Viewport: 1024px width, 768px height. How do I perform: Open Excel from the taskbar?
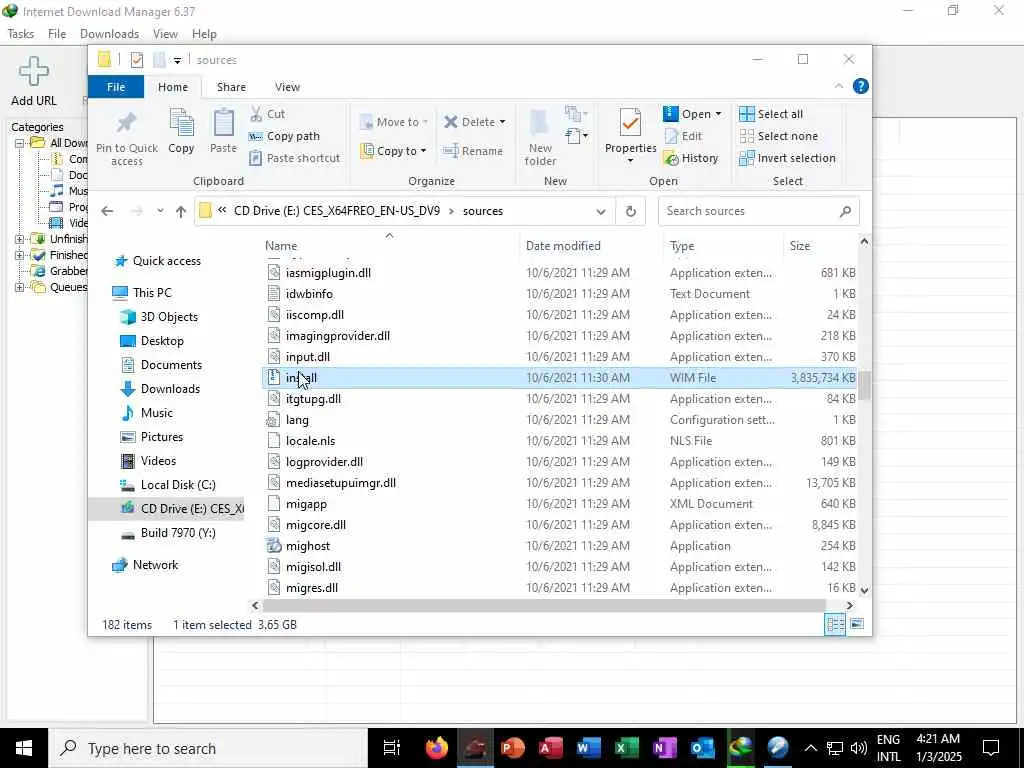tap(627, 748)
